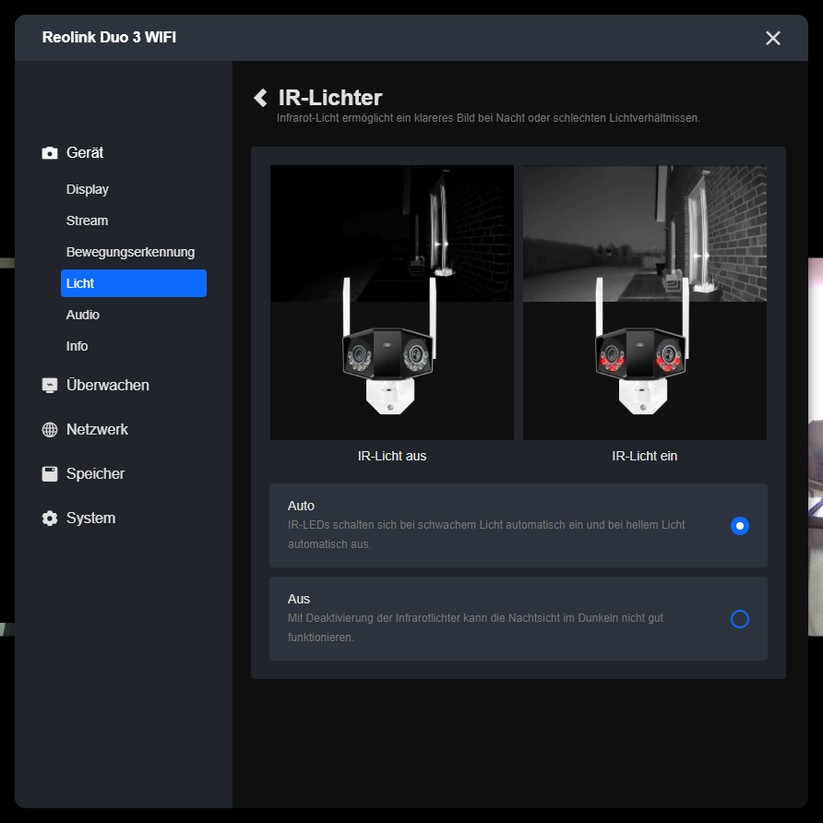
Task: Click the back arrow beside IR-Lichter
Action: click(x=260, y=97)
